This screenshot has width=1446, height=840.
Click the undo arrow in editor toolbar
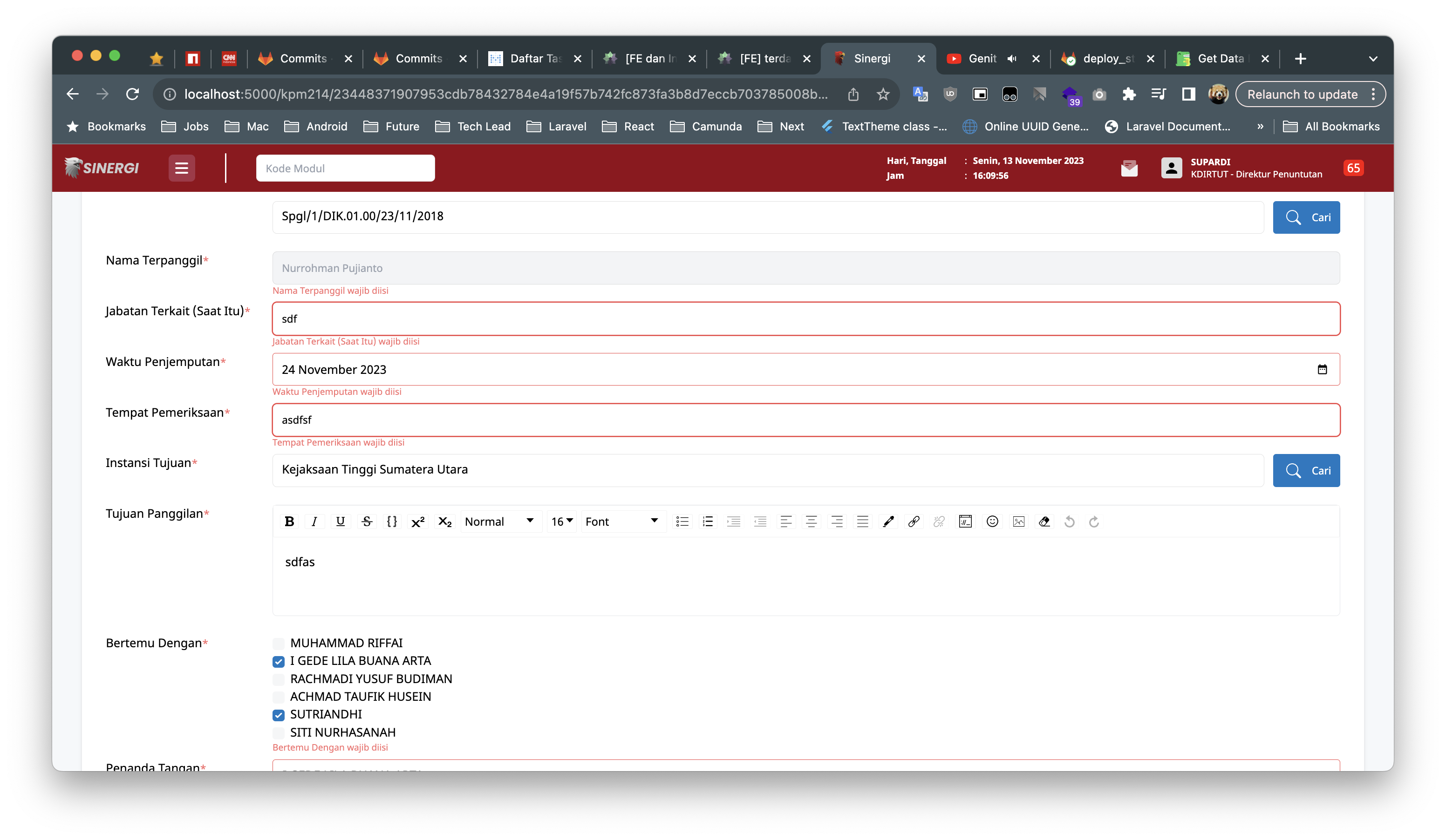click(1069, 521)
